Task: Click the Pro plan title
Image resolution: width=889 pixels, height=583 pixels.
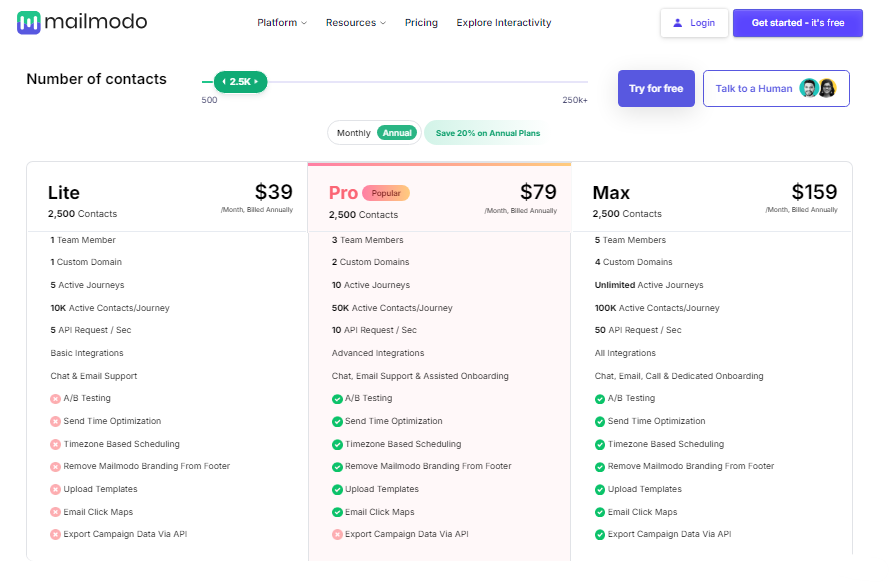Action: [343, 193]
